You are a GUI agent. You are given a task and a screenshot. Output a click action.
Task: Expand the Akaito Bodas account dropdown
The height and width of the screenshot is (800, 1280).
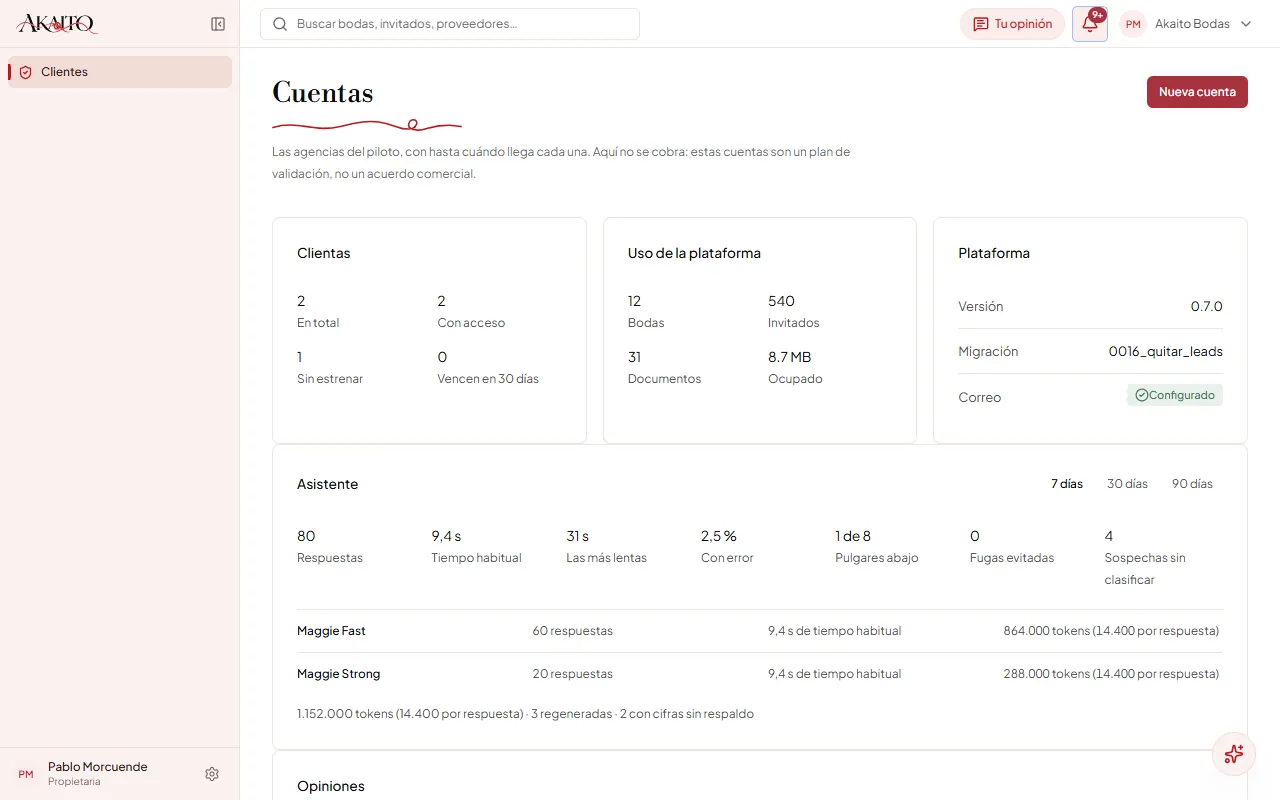pyautogui.click(x=1187, y=24)
